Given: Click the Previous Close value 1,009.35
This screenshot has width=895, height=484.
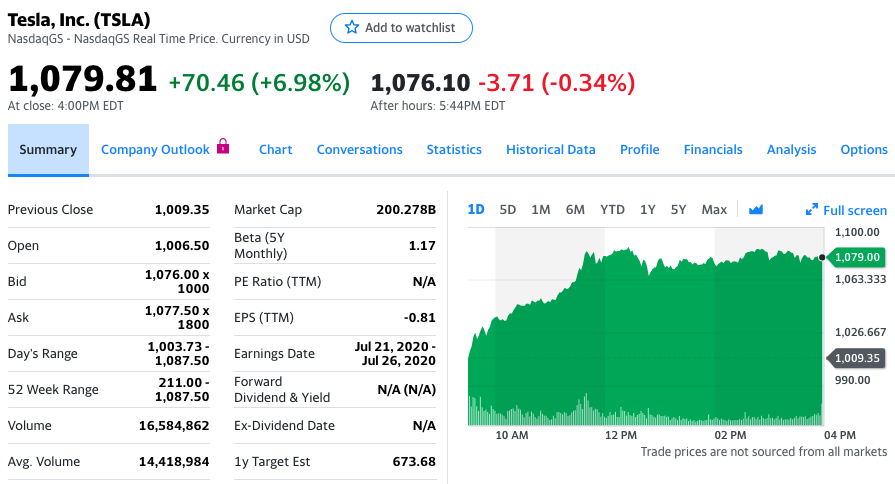Looking at the screenshot, I should coord(182,209).
